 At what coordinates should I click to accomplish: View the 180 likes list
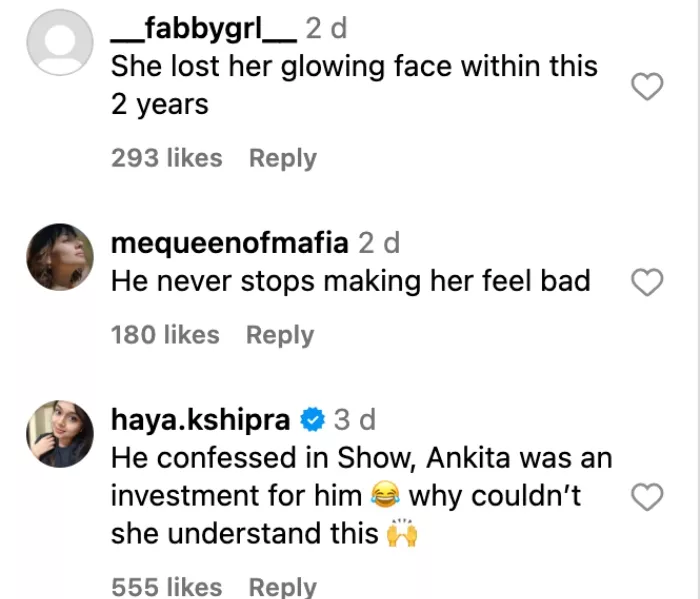[165, 335]
